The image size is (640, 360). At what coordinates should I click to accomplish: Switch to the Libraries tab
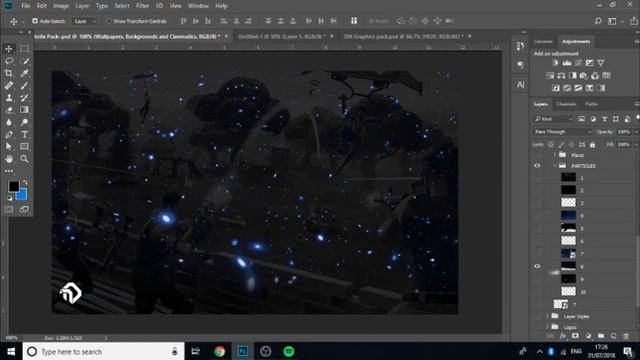click(x=543, y=42)
